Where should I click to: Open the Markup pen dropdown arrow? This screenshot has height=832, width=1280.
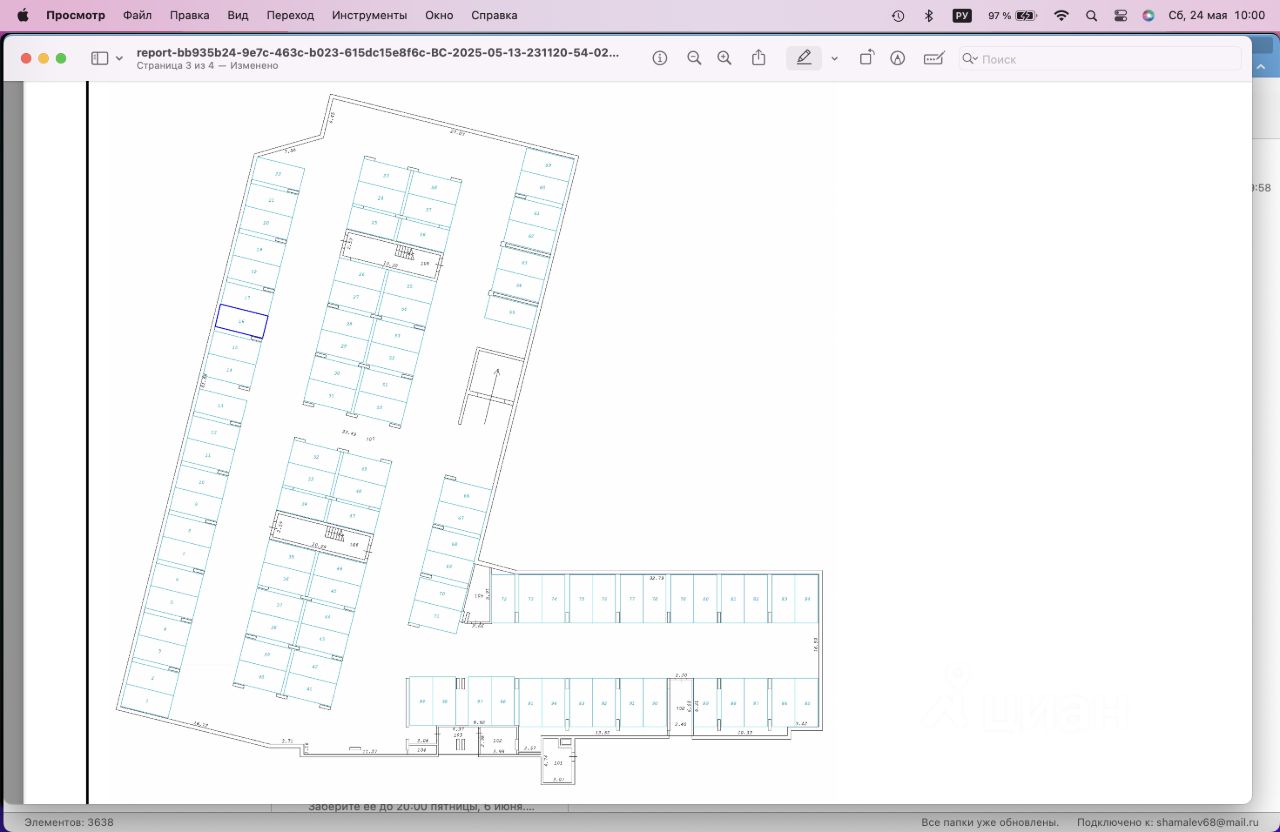click(834, 59)
